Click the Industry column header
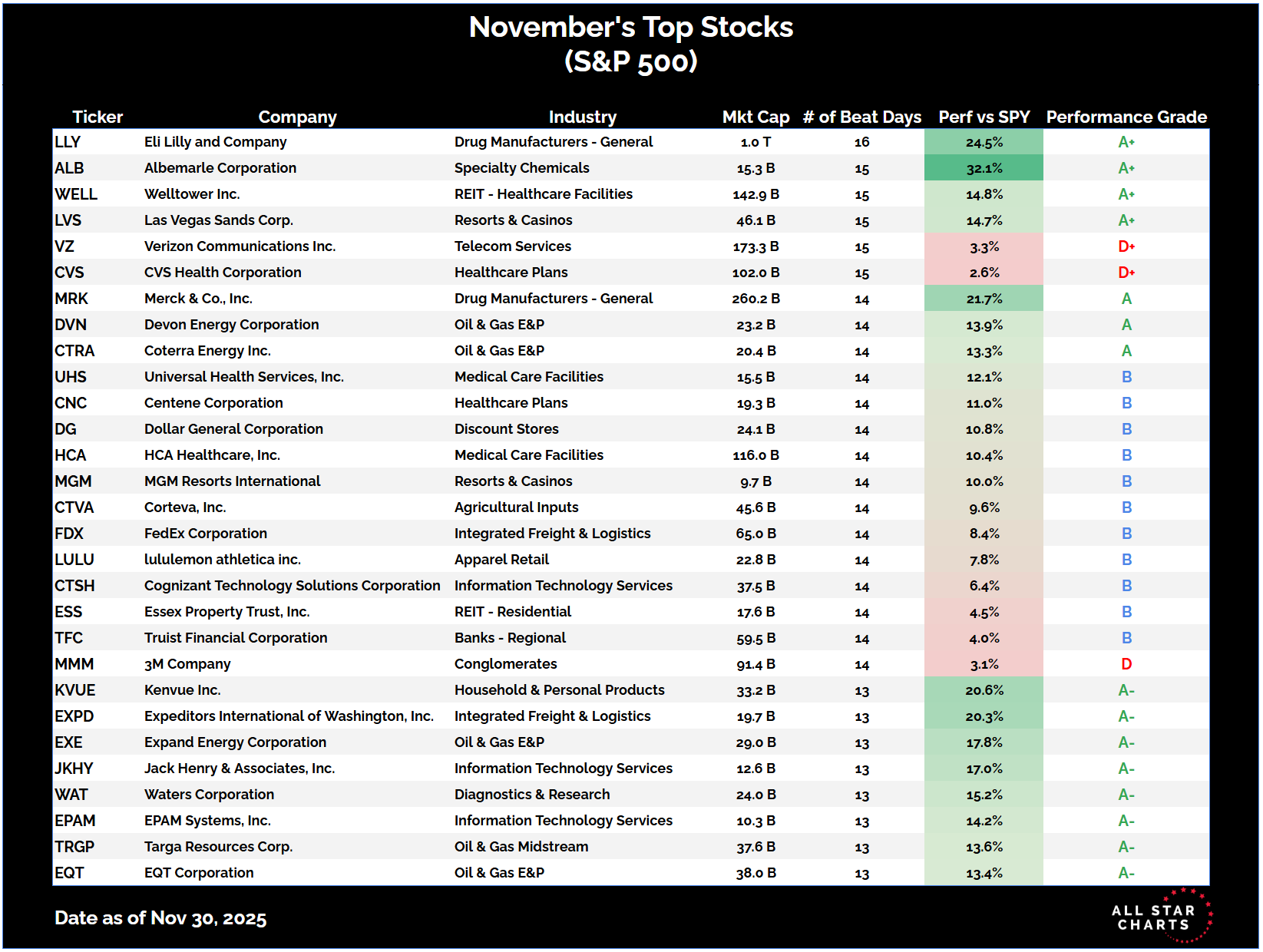This screenshot has height=952, width=1263. click(582, 117)
